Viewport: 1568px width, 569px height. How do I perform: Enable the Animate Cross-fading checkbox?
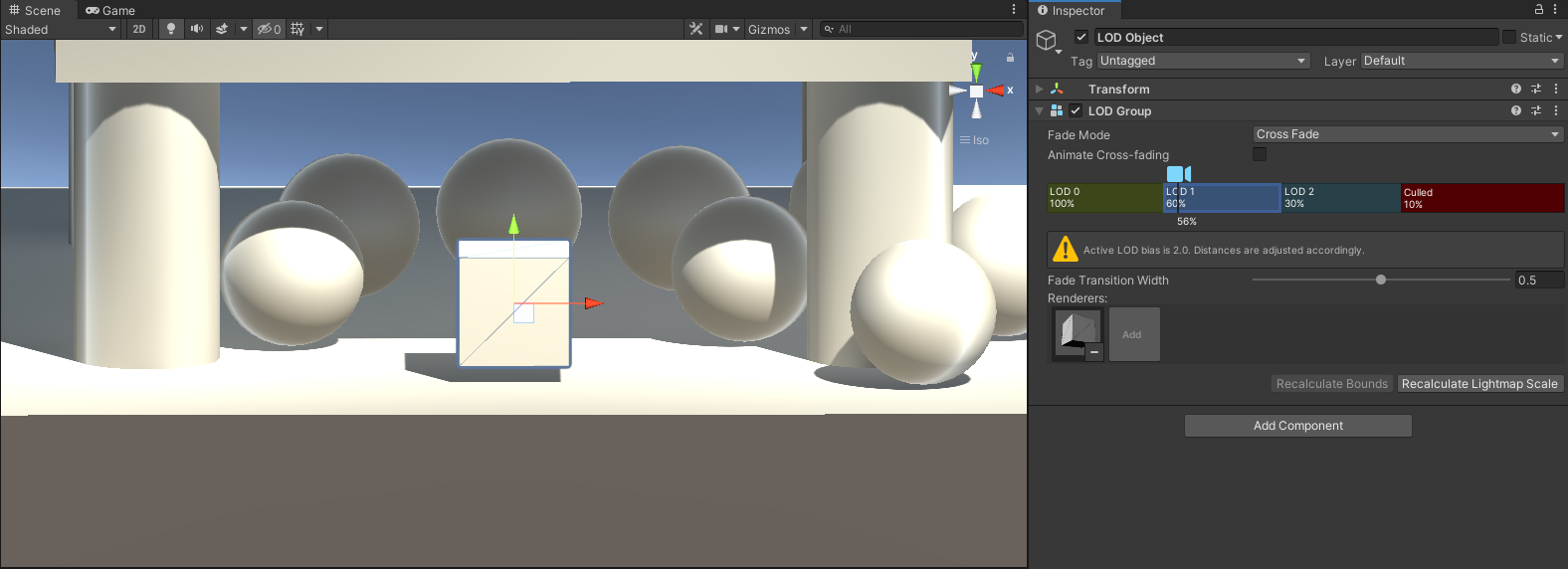tap(1260, 154)
